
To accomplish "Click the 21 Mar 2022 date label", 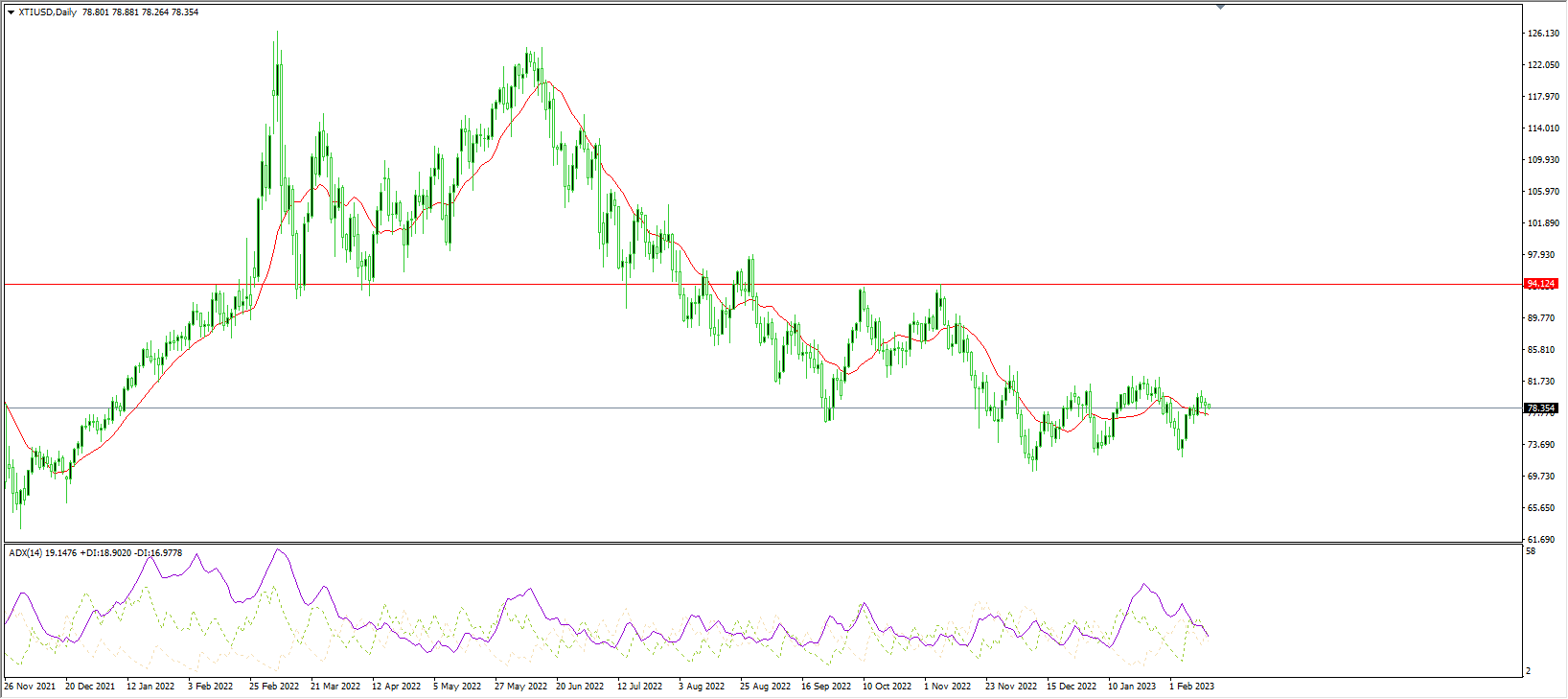I will (335, 687).
